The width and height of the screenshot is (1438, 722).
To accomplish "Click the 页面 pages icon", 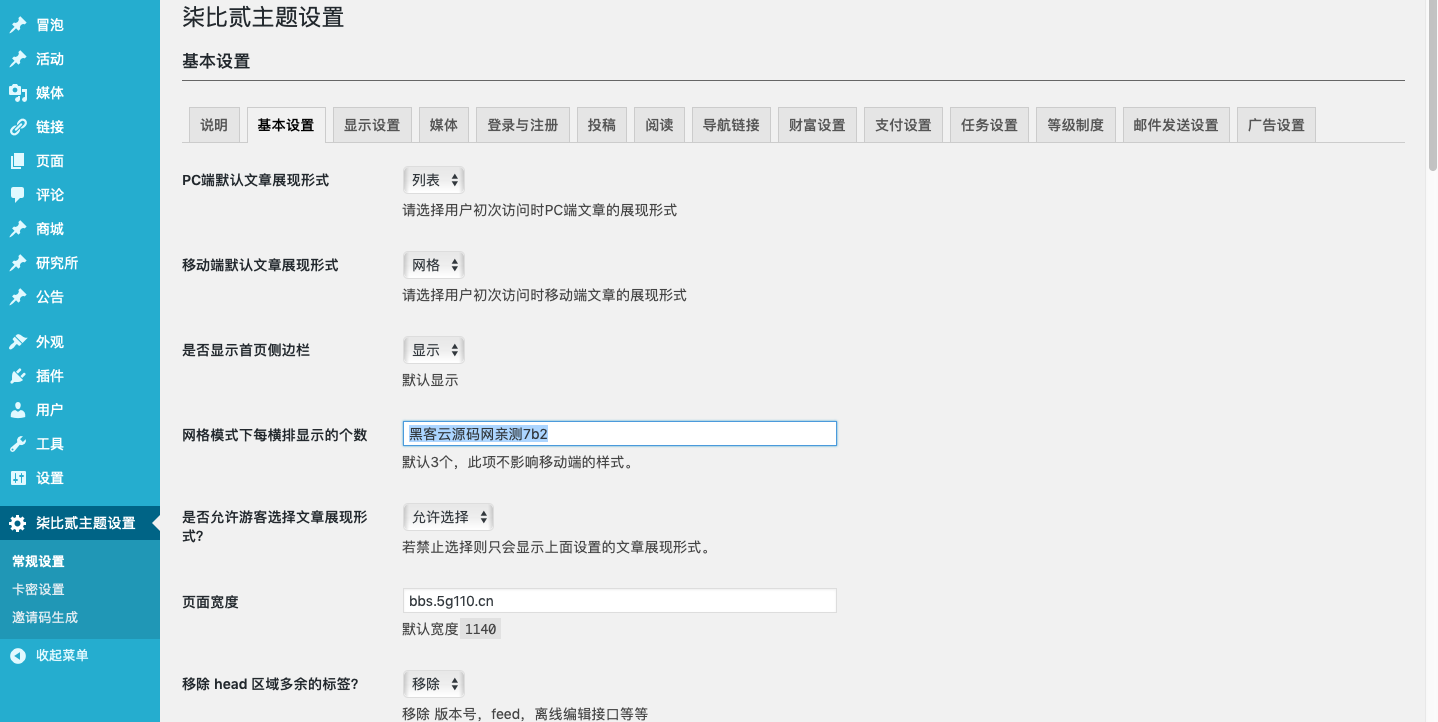I will point(18,161).
